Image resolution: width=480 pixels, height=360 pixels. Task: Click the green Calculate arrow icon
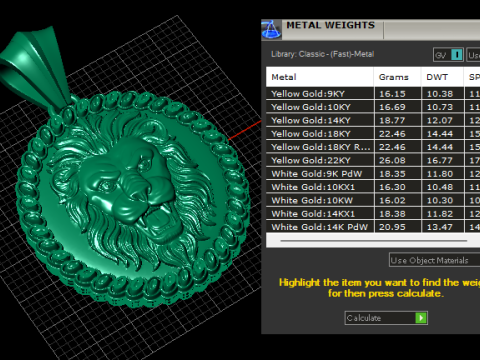[421, 318]
